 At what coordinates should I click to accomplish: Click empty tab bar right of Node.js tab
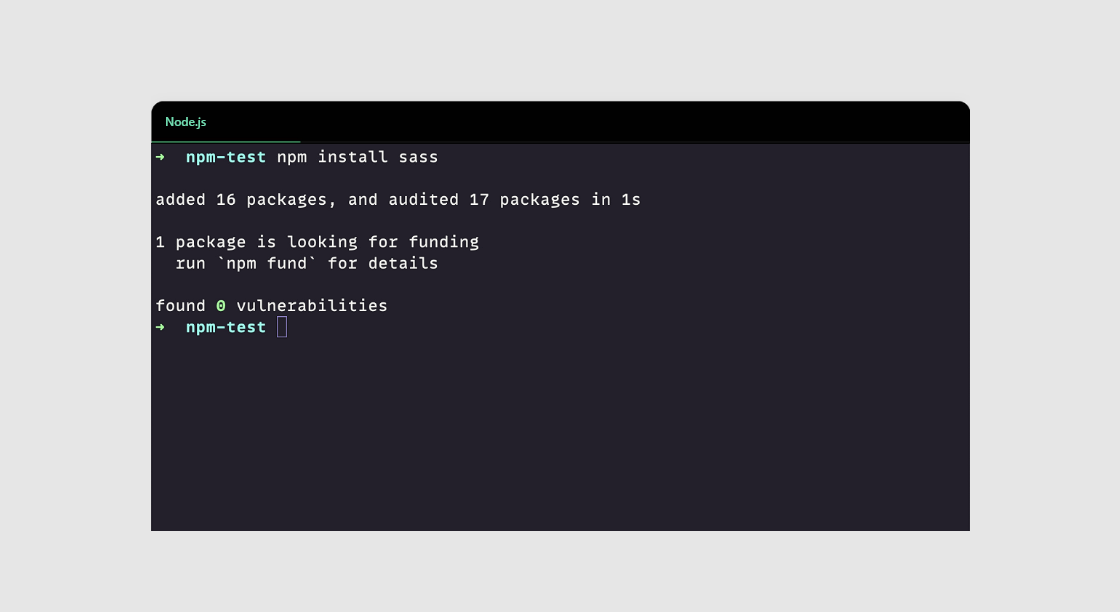tap(630, 122)
